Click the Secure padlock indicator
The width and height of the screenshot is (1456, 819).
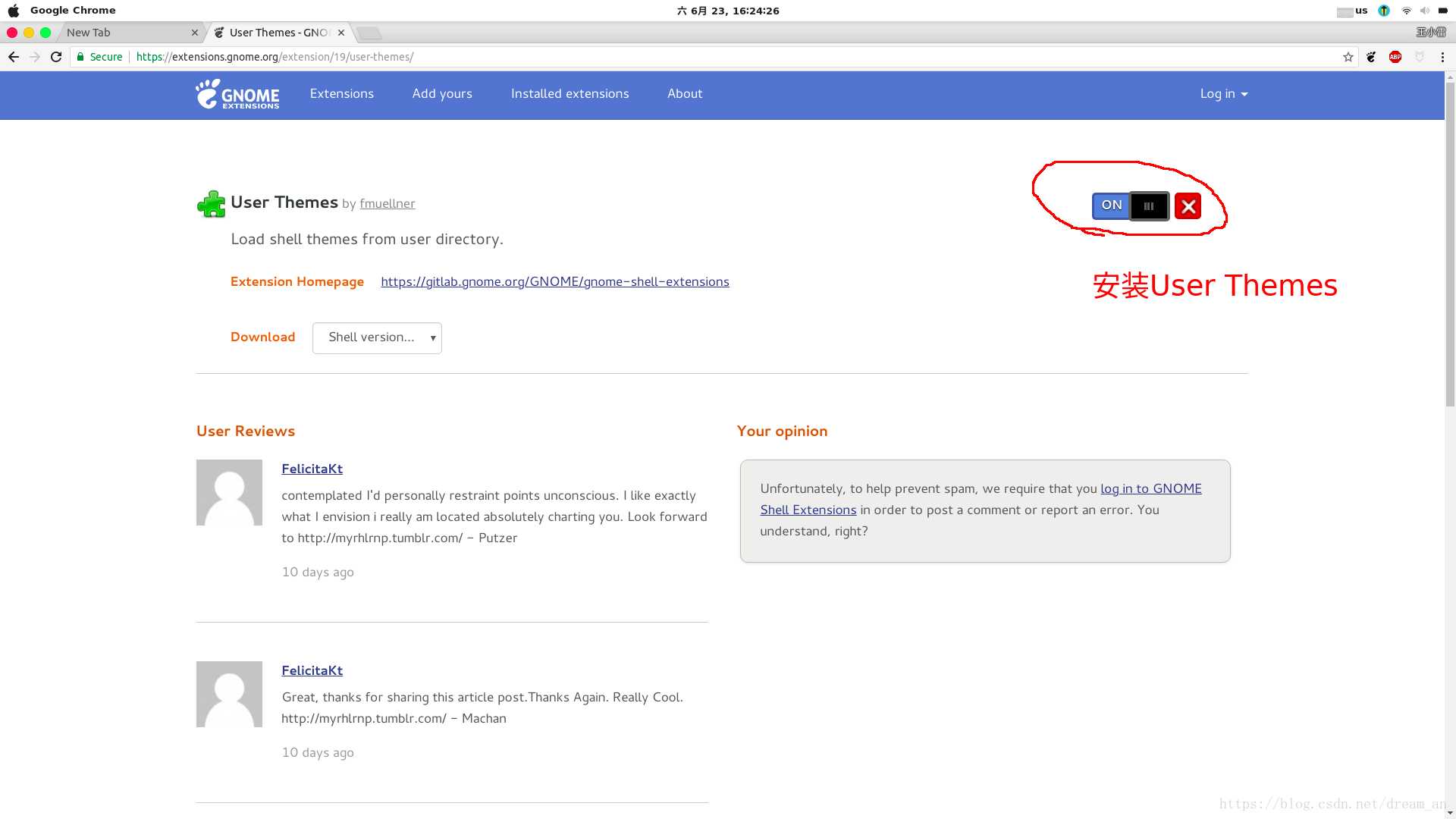point(100,57)
